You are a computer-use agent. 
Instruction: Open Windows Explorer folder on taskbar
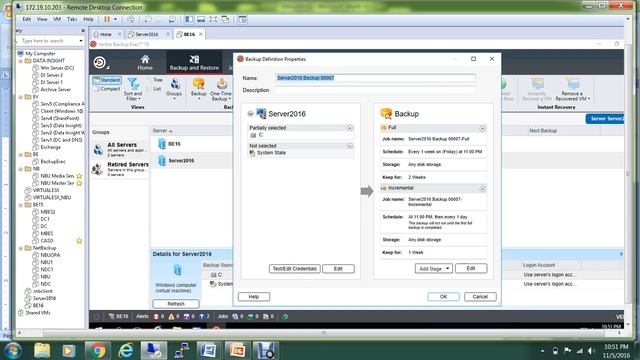[x=42, y=350]
